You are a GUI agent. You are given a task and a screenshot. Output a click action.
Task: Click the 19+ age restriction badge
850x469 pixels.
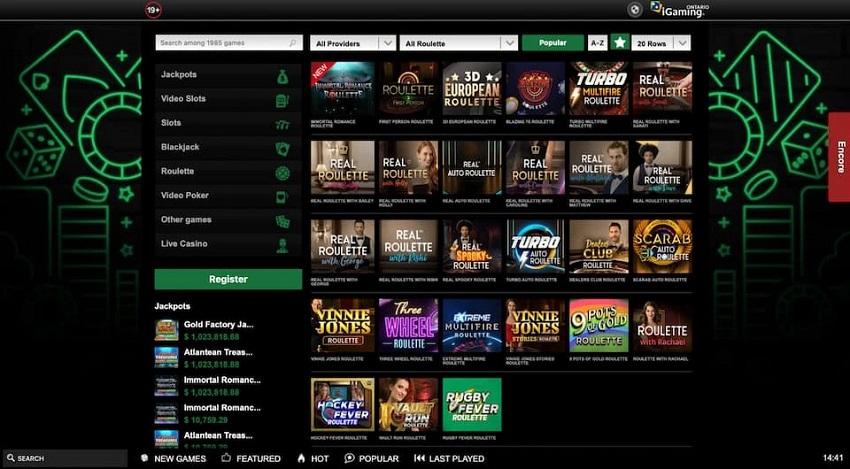coord(153,10)
